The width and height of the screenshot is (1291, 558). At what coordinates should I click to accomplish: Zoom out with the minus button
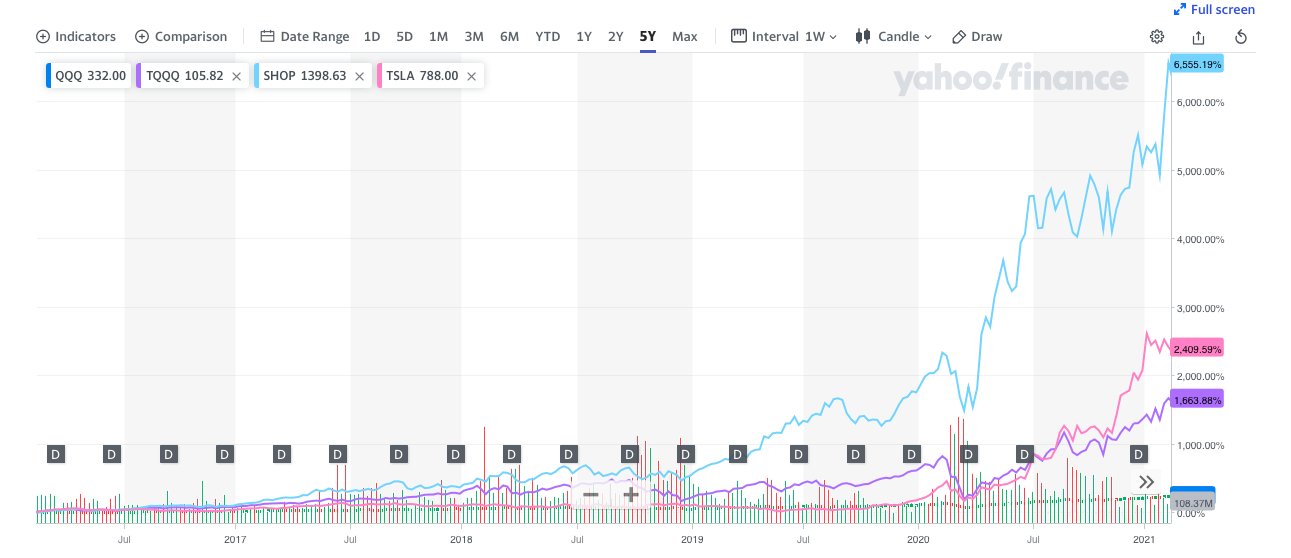[x=591, y=494]
